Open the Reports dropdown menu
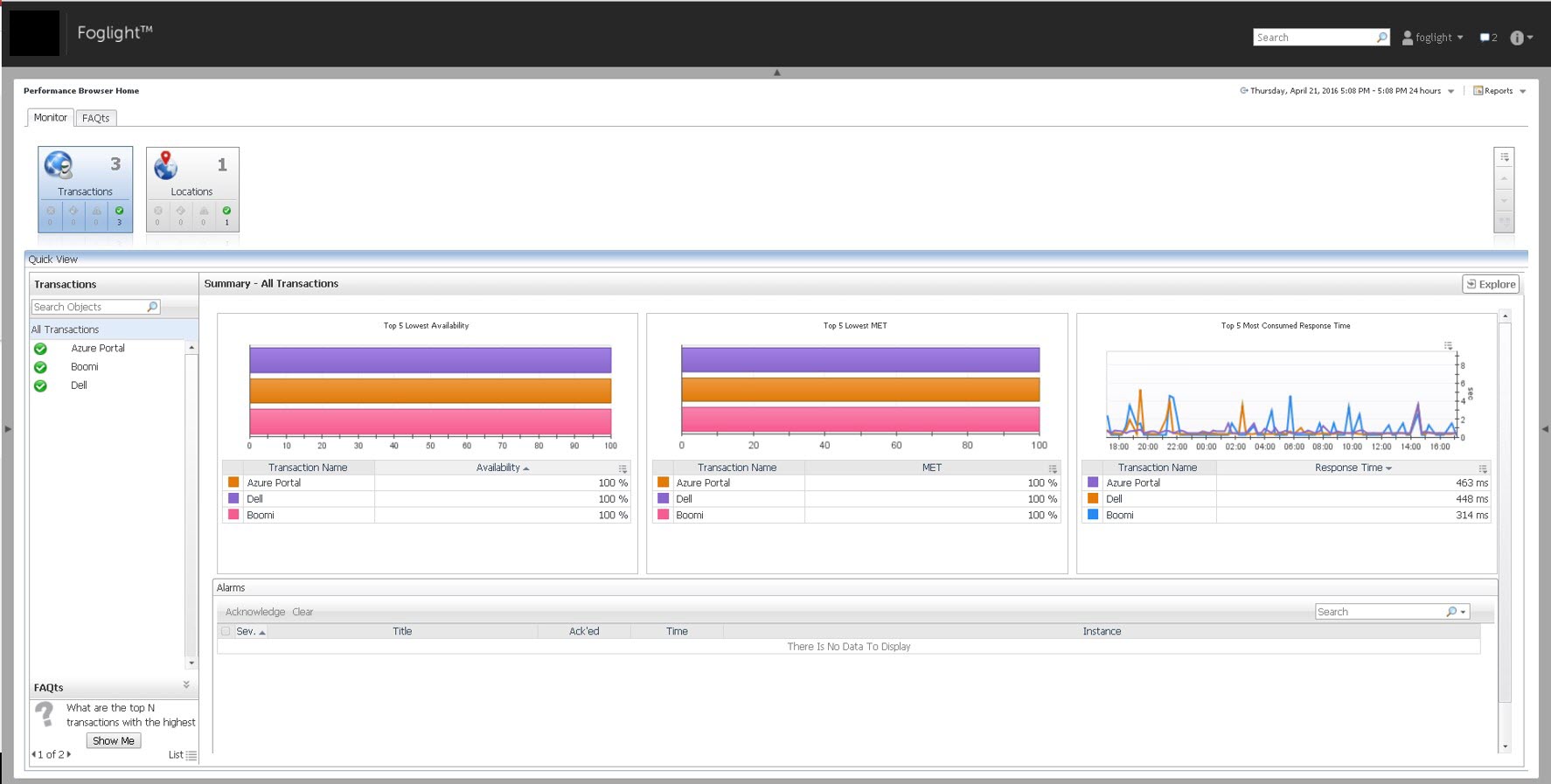The width and height of the screenshot is (1551, 784). pos(1499,91)
